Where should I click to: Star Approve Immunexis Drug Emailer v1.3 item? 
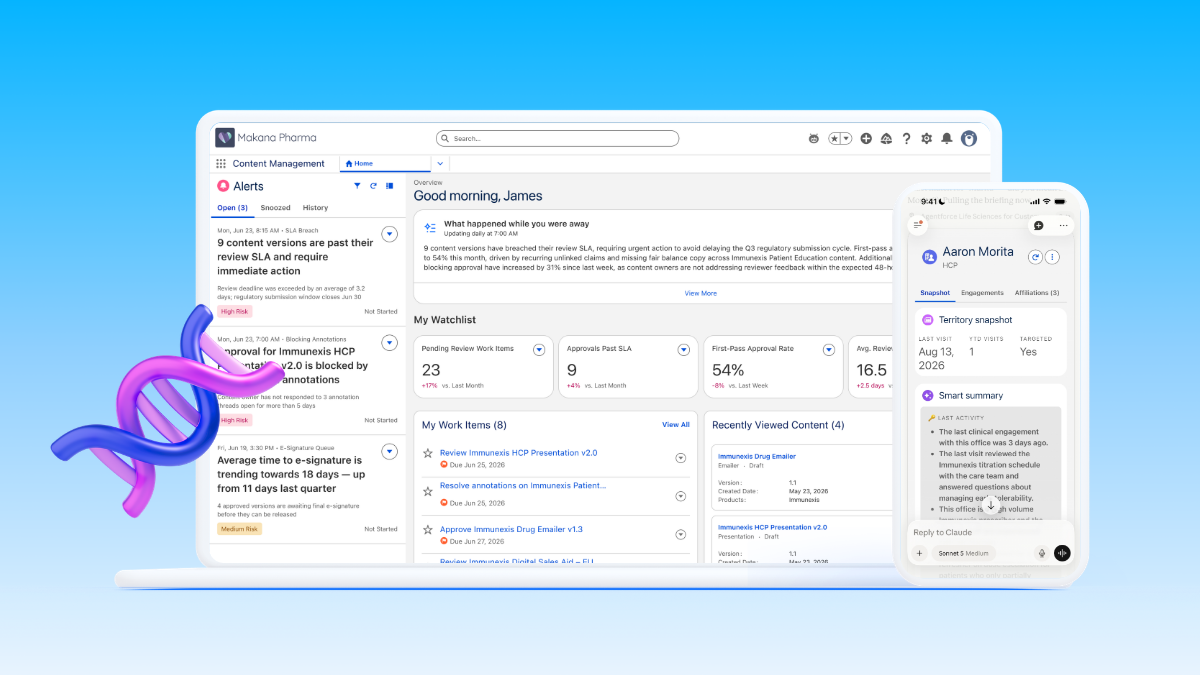(x=428, y=530)
